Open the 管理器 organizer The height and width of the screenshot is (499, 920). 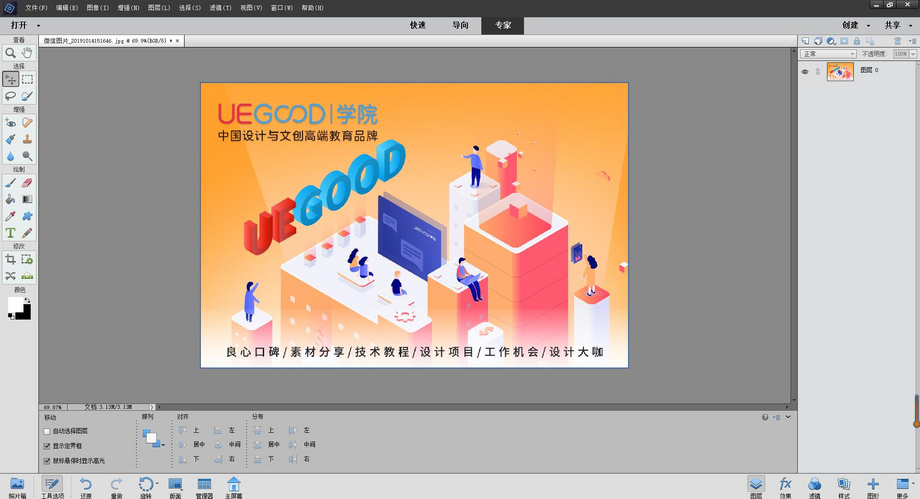[x=204, y=487]
